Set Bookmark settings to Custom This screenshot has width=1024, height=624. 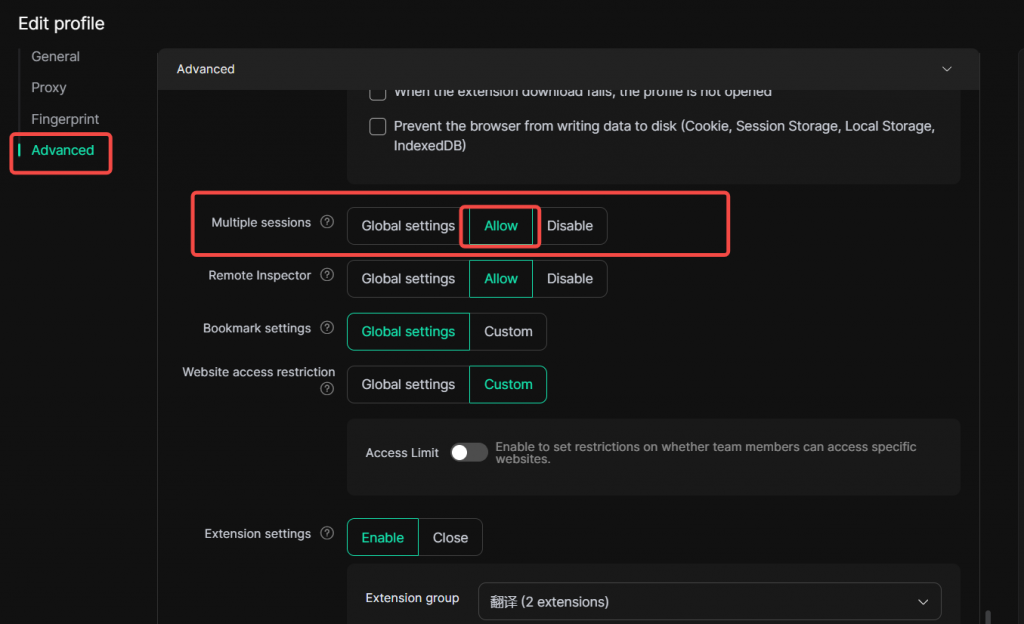pyautogui.click(x=508, y=332)
